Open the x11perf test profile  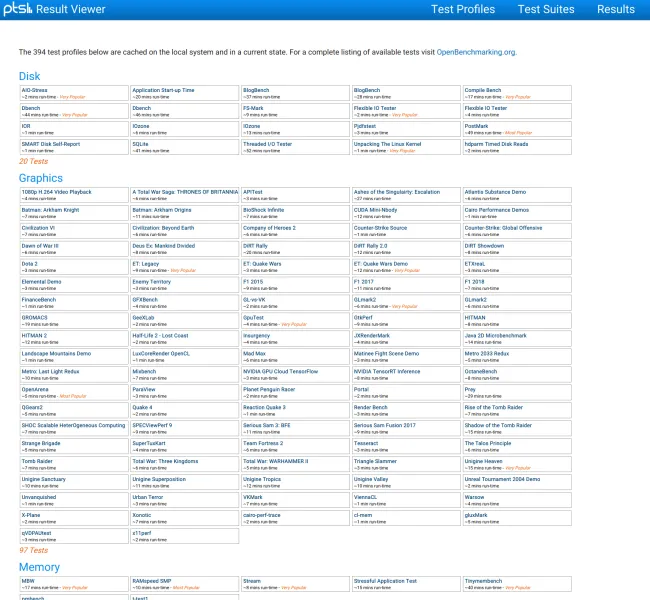184,536
